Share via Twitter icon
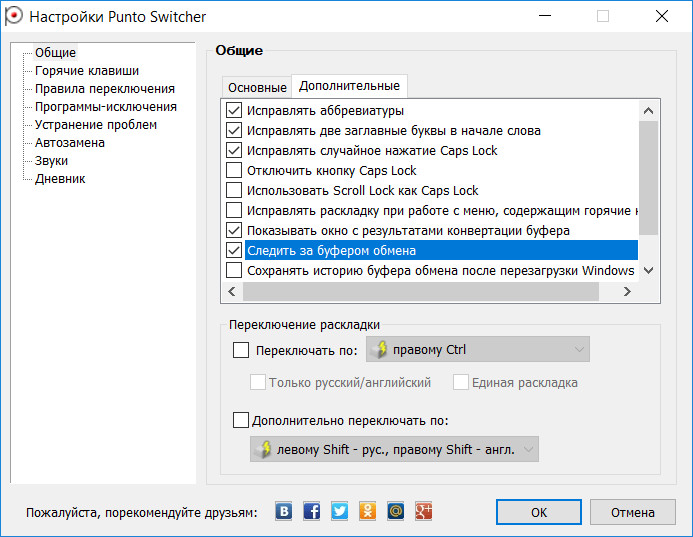693x537 pixels. tap(339, 512)
